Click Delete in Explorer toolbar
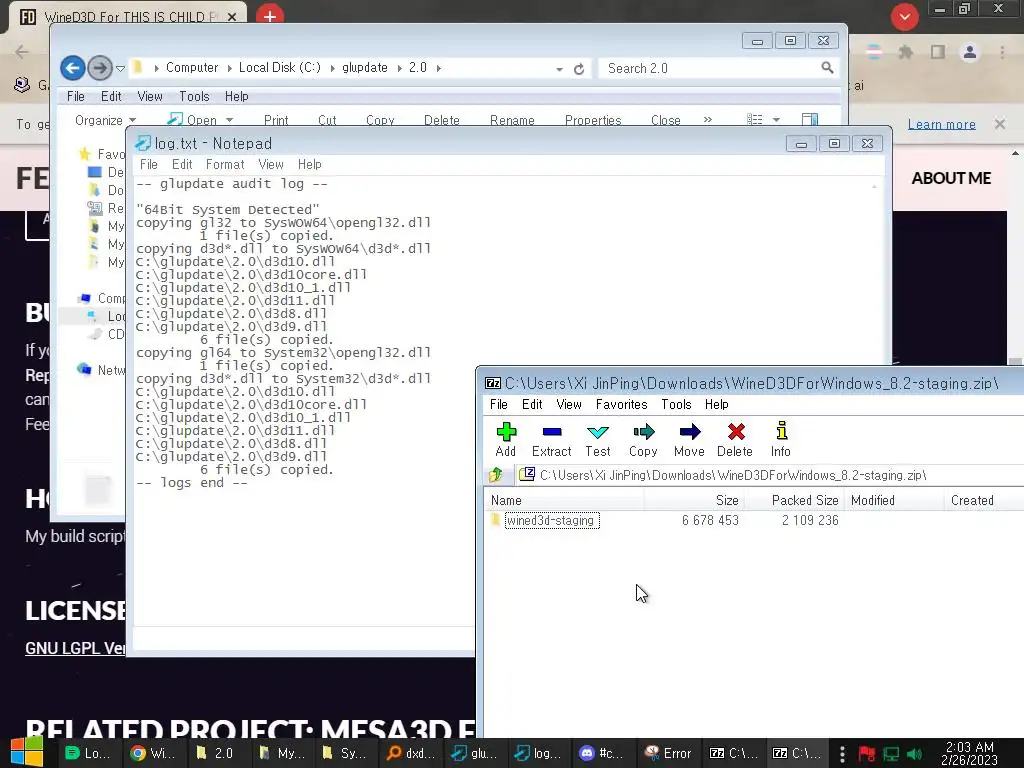The width and height of the screenshot is (1024, 768). click(x=441, y=120)
